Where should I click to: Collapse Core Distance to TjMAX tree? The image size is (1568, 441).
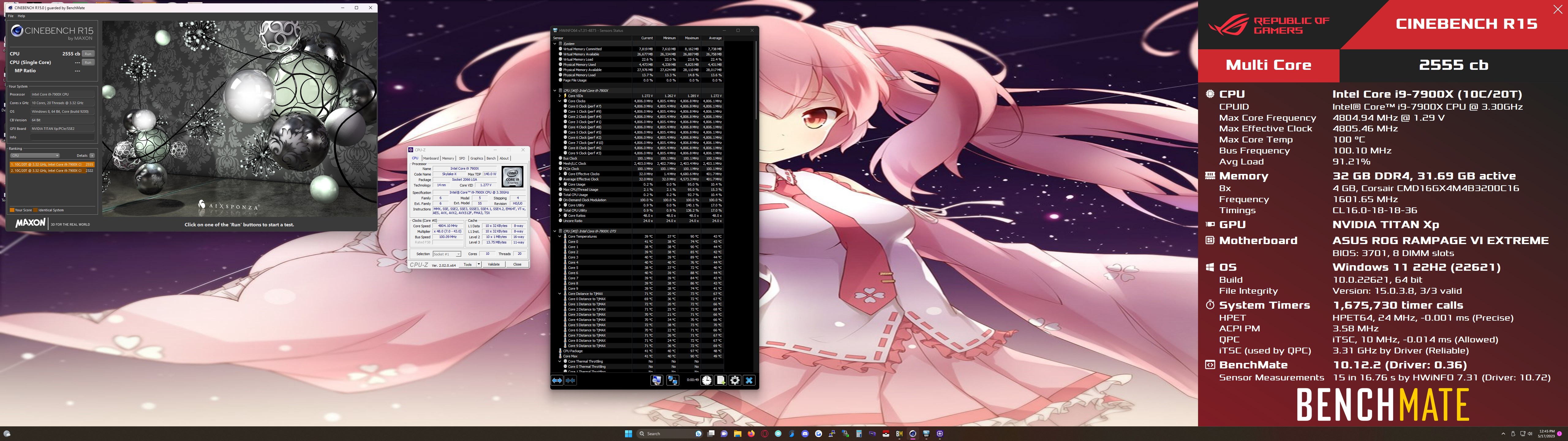[x=560, y=294]
